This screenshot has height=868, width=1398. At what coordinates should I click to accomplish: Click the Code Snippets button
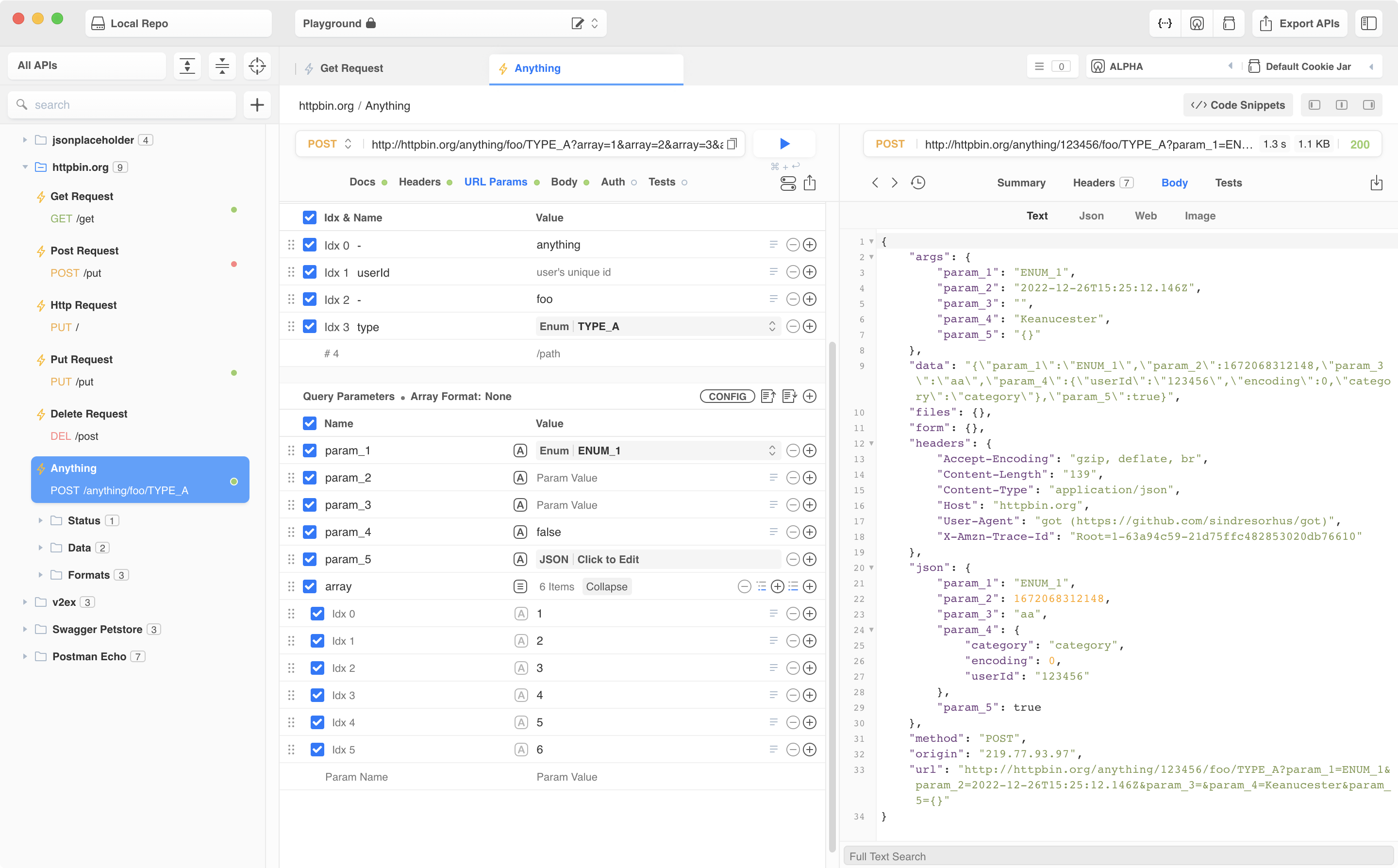coord(1238,105)
